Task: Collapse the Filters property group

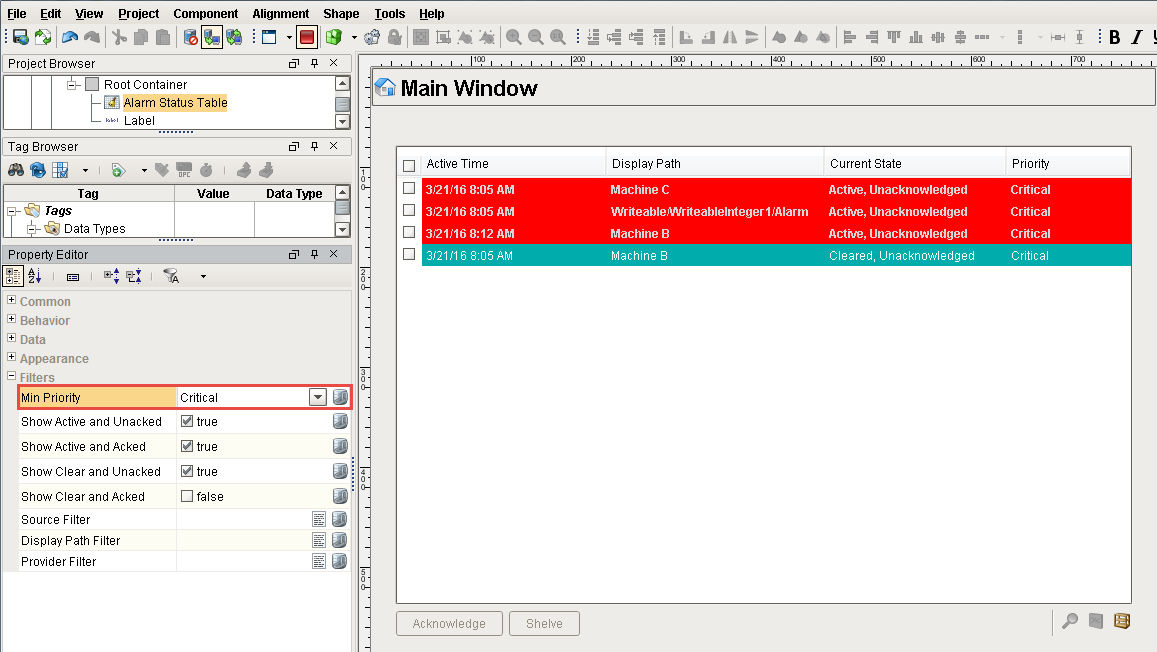Action: pyautogui.click(x=12, y=377)
